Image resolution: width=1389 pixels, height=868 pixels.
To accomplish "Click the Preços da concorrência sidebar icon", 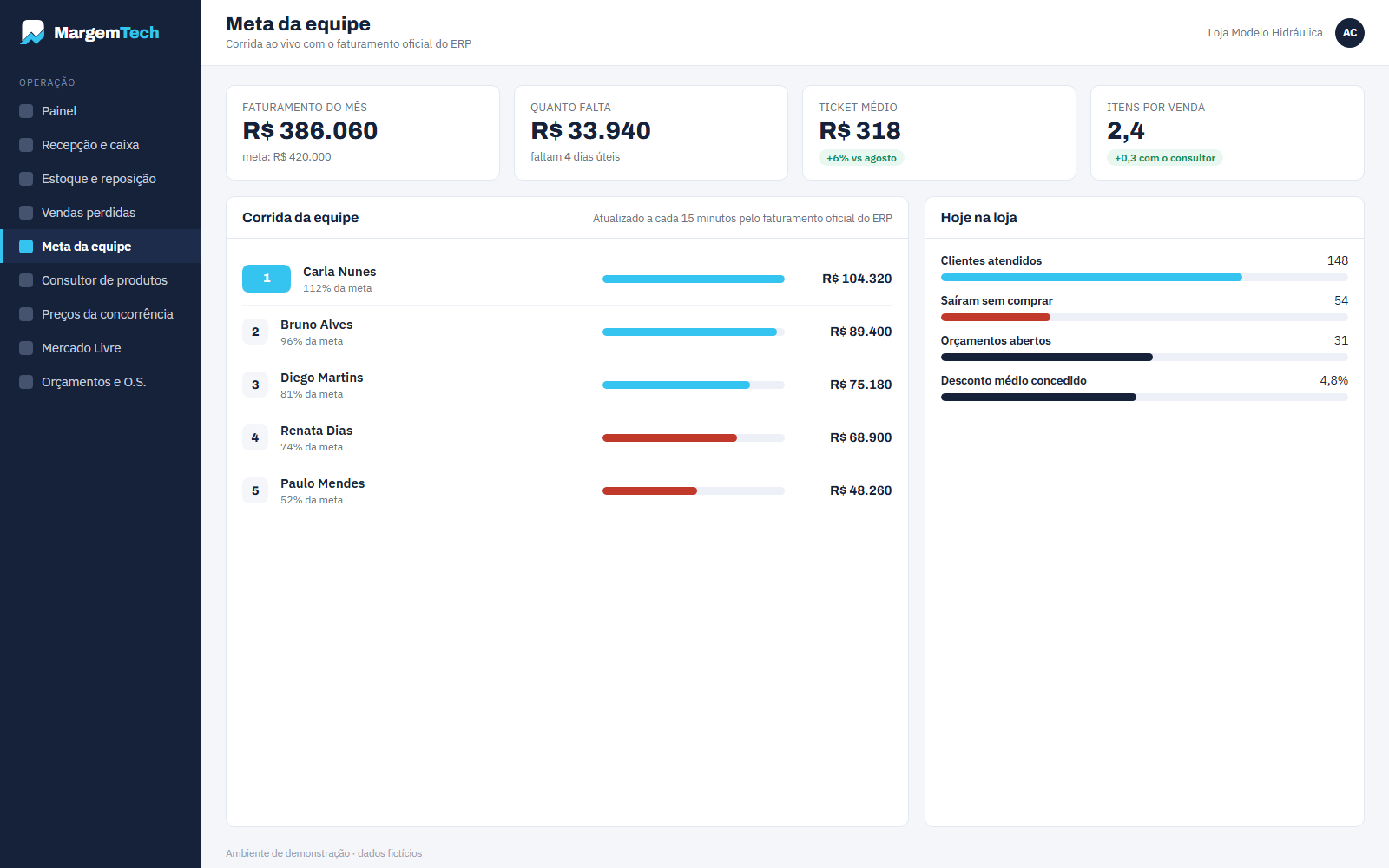I will tap(26, 314).
